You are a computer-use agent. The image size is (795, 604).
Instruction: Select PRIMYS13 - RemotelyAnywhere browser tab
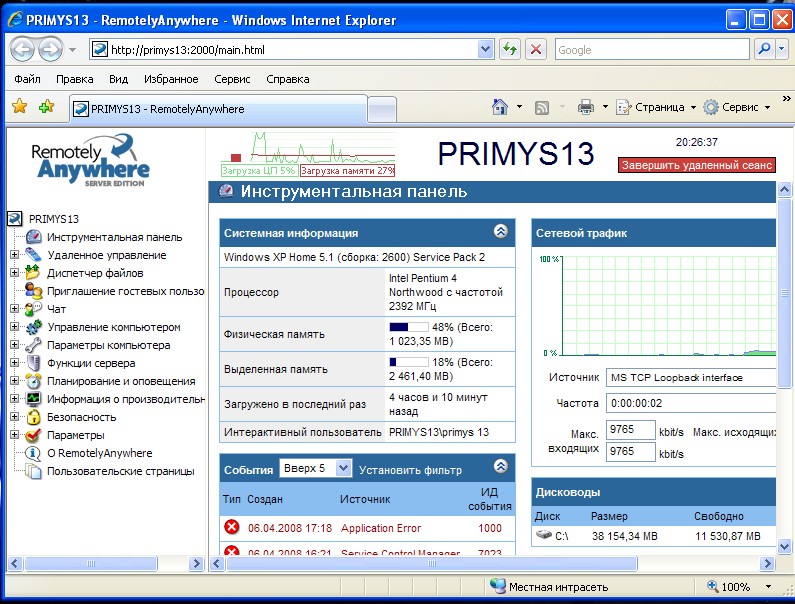coord(218,109)
